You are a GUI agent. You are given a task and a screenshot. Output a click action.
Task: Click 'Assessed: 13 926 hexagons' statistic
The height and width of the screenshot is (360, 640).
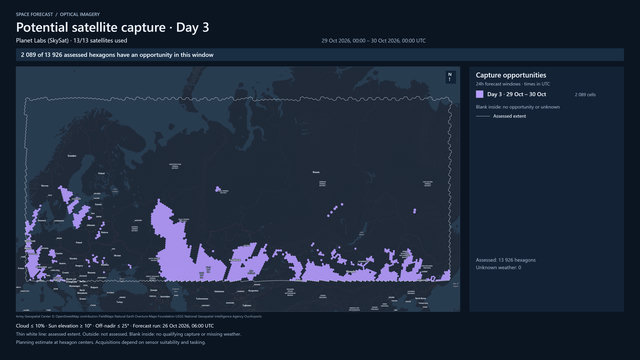(506, 260)
